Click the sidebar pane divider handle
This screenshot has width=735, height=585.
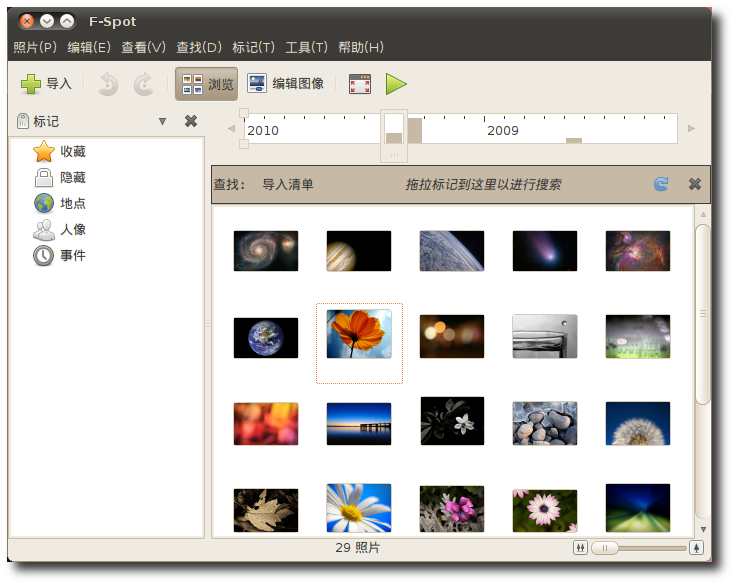click(208, 323)
